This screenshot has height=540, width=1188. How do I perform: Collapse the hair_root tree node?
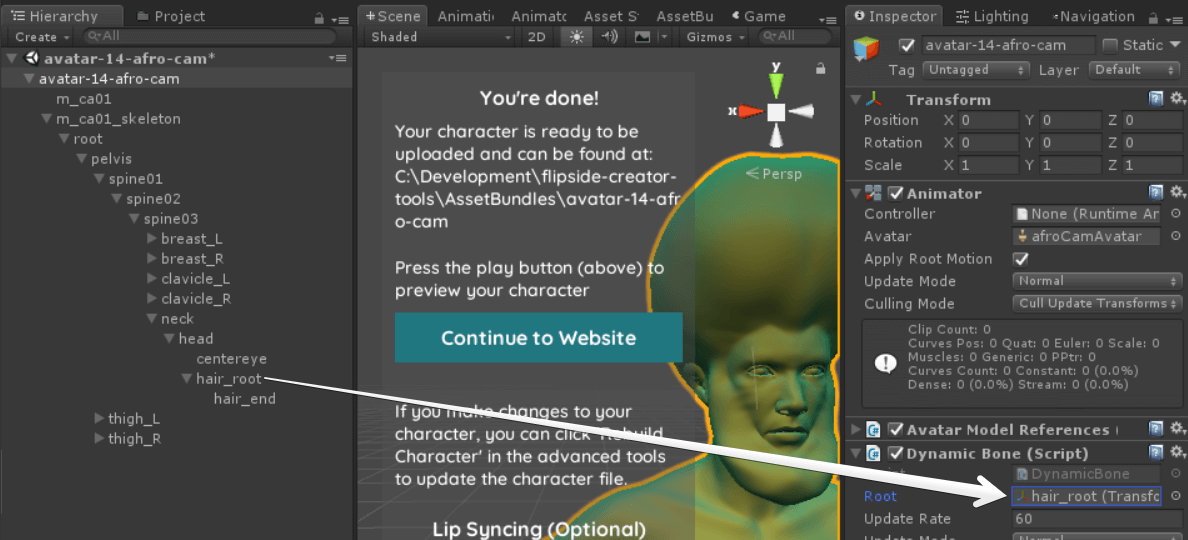[186, 379]
